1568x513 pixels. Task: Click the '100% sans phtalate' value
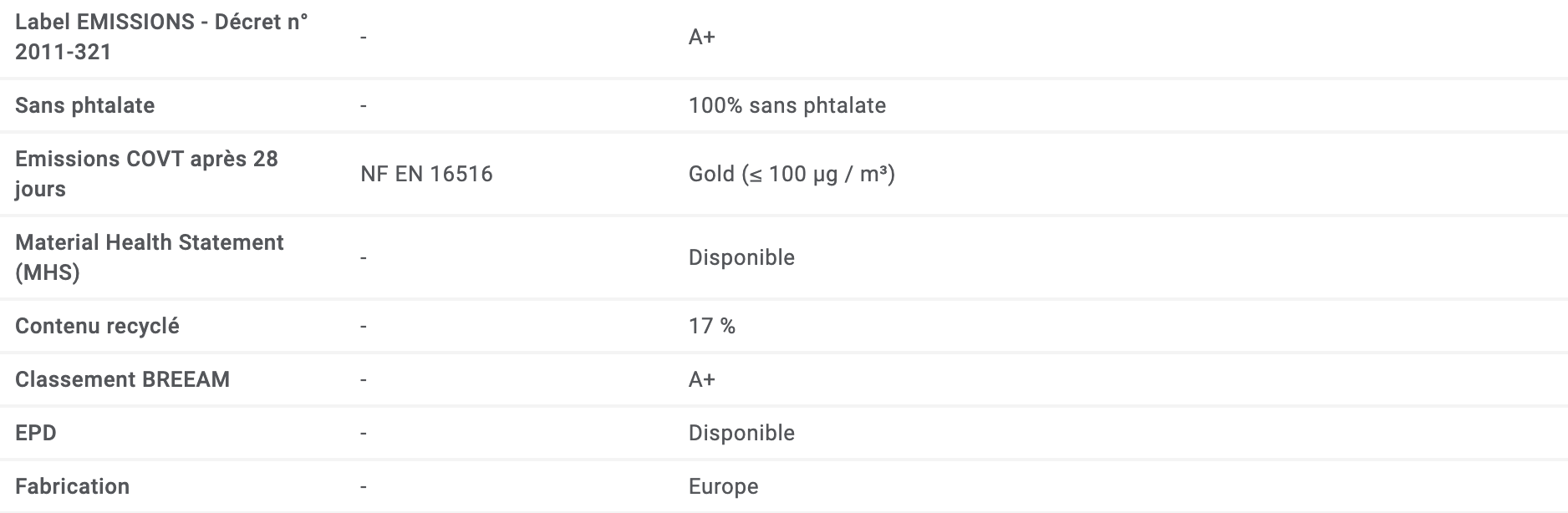[x=787, y=105]
